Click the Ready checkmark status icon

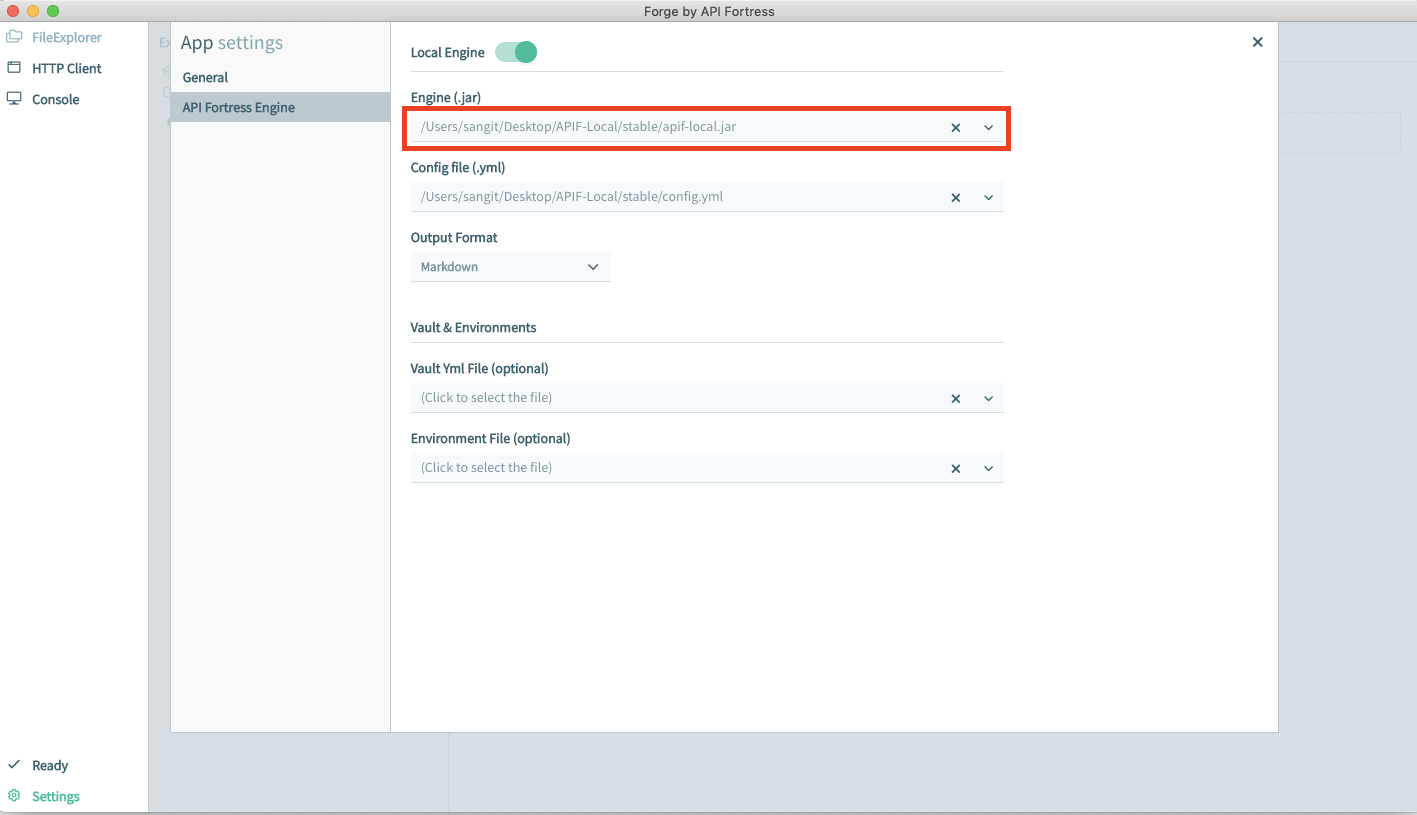pyautogui.click(x=14, y=765)
